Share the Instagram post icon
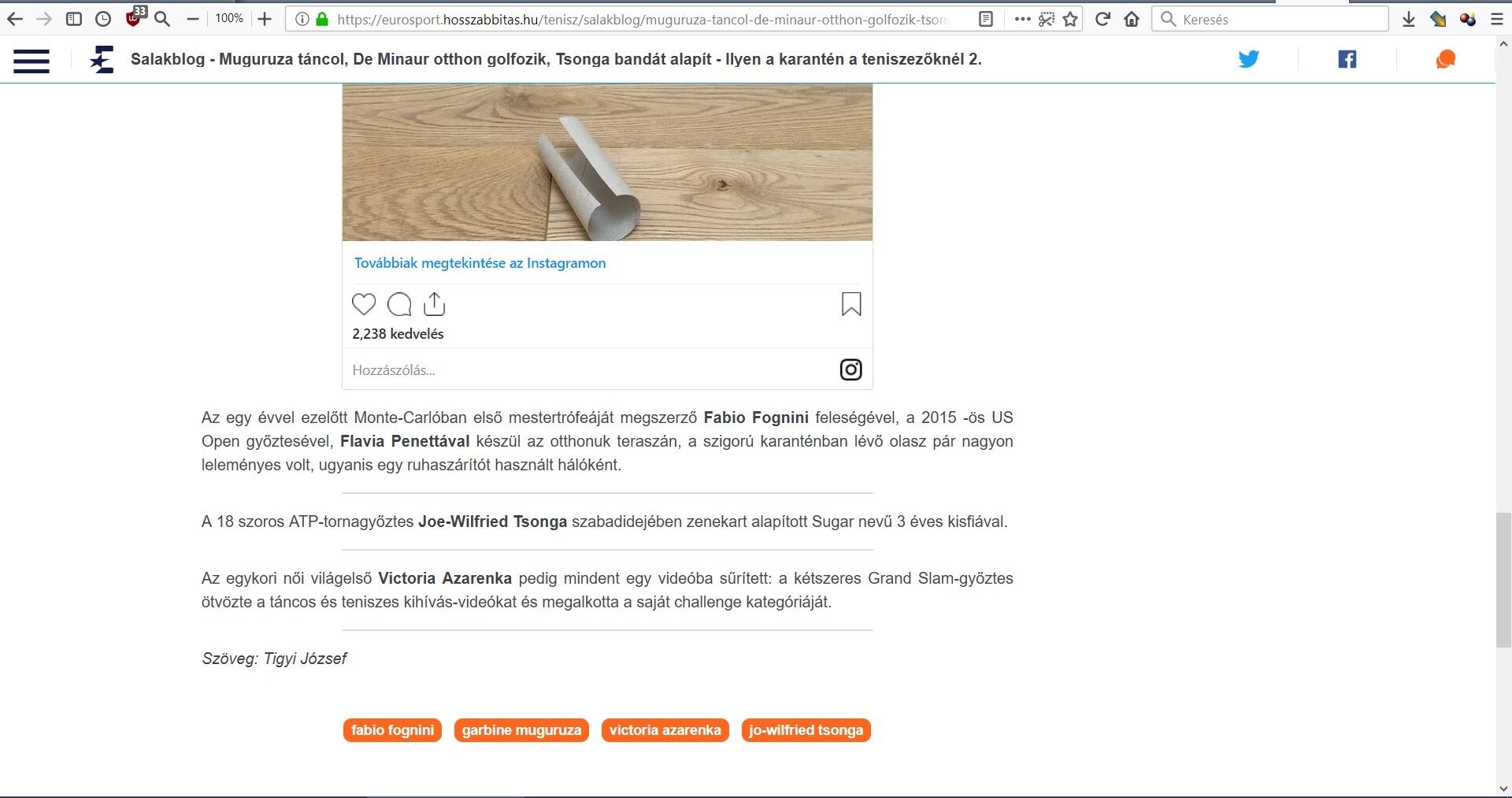This screenshot has width=1512, height=798. click(435, 304)
